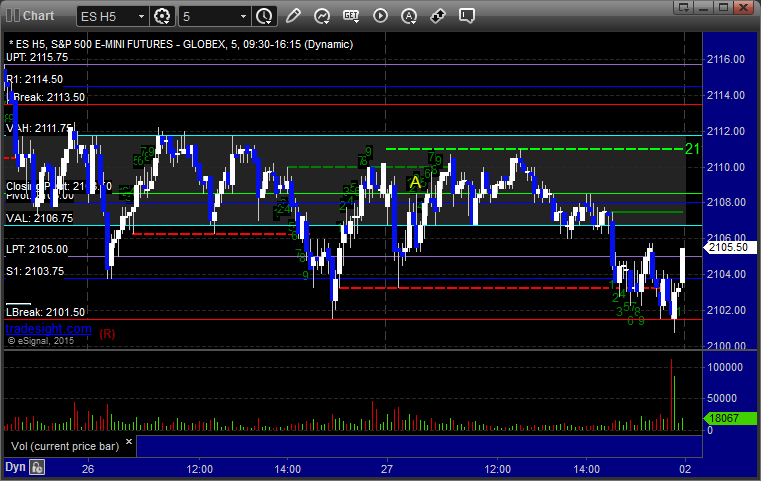
Task: Open the chart settings gear menu
Action: tap(162, 16)
